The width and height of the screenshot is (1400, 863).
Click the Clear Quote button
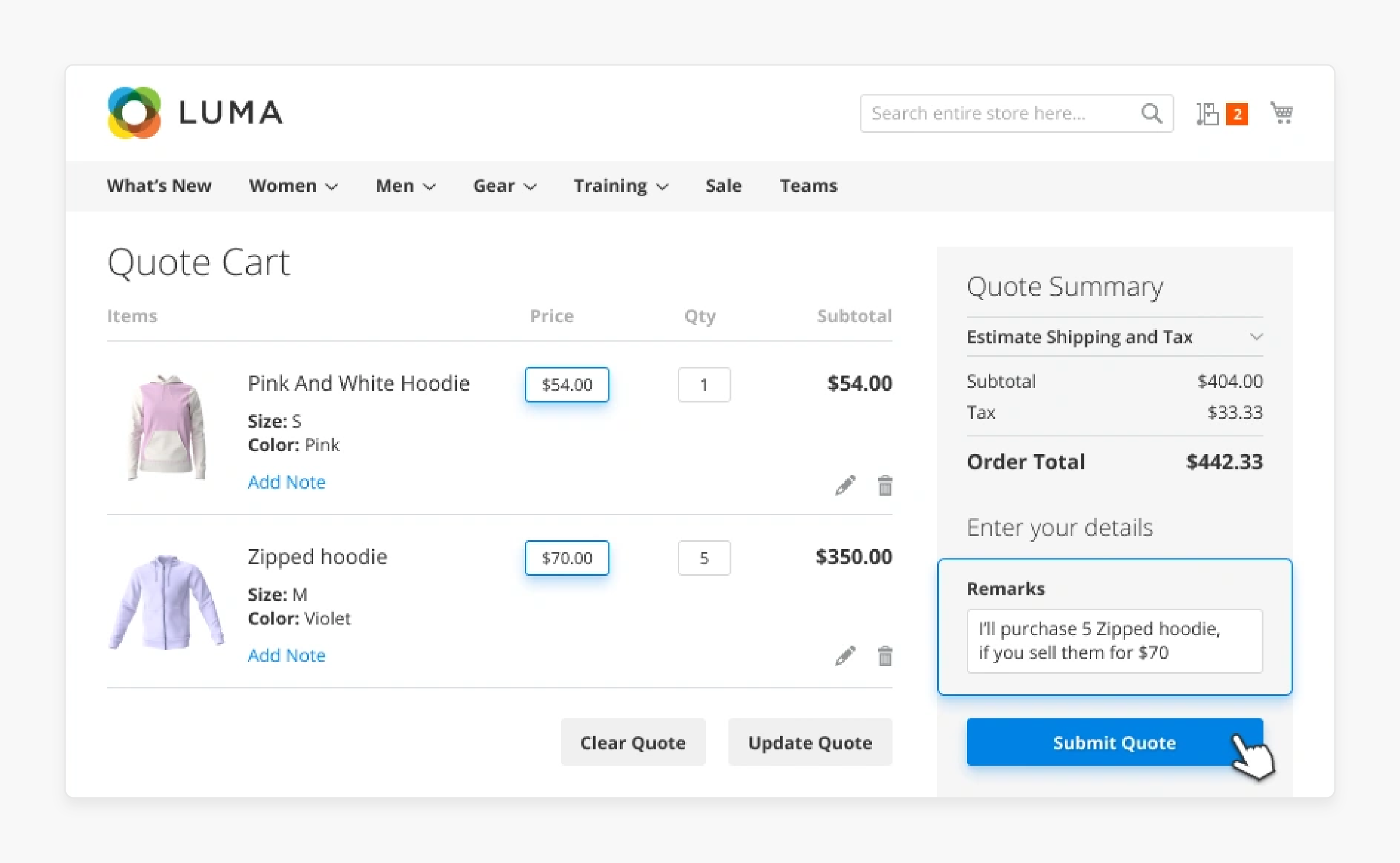633,742
